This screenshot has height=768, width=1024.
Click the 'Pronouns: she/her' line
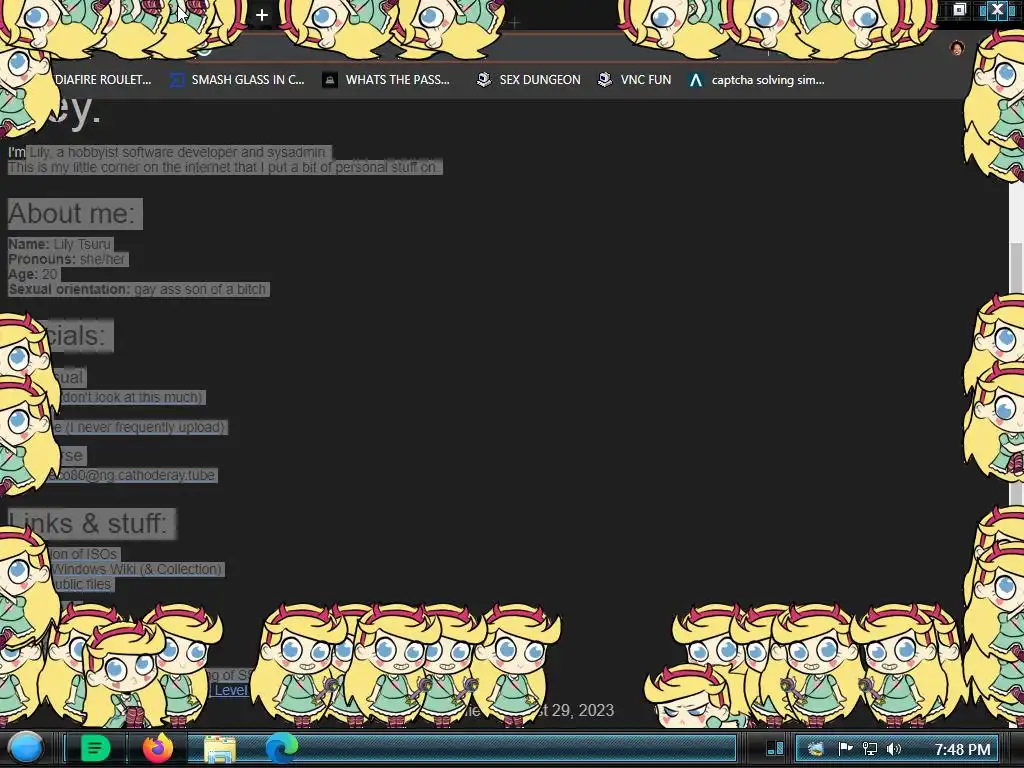[68, 259]
